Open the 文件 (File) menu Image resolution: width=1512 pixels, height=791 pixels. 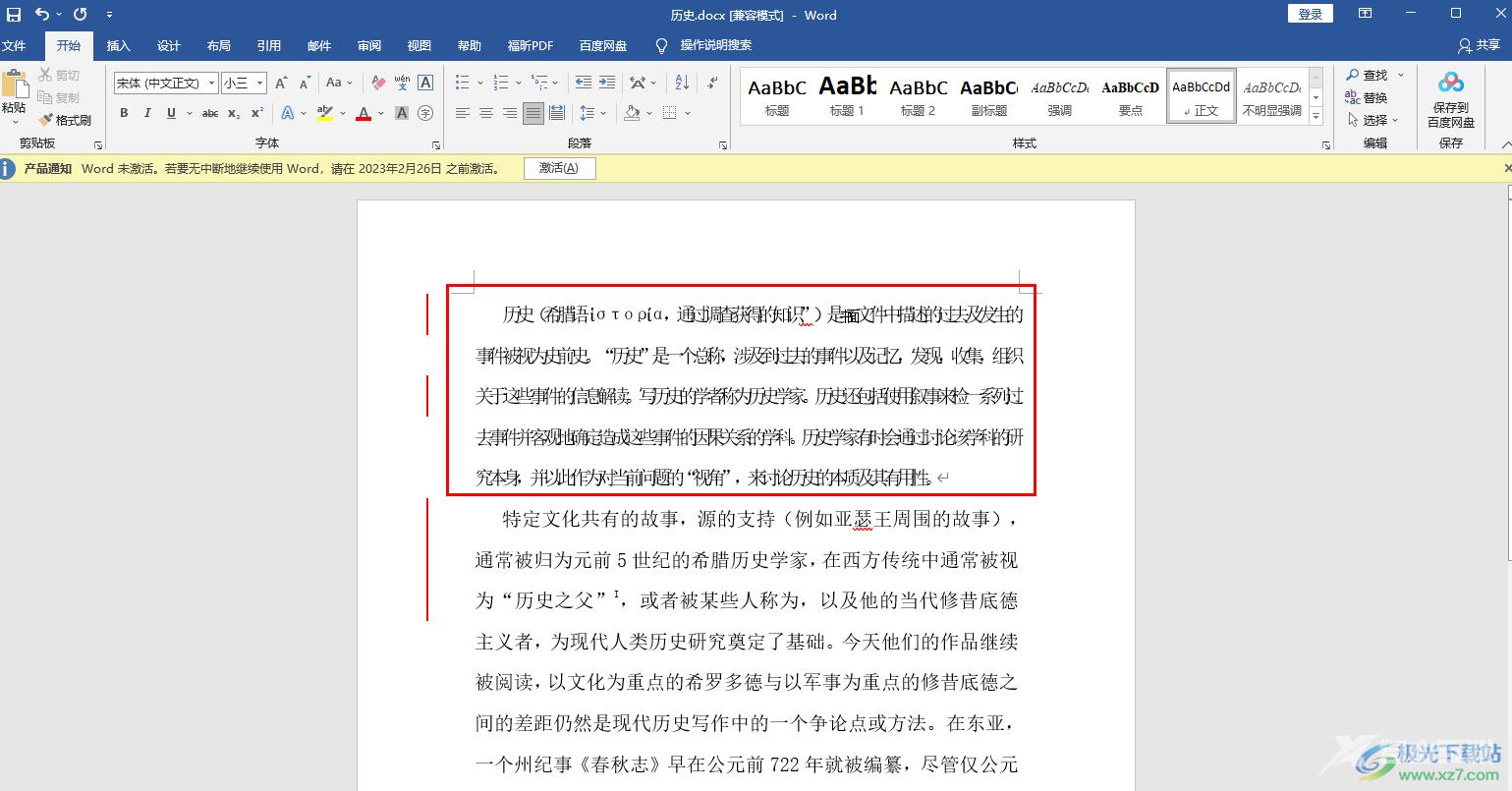pyautogui.click(x=15, y=45)
